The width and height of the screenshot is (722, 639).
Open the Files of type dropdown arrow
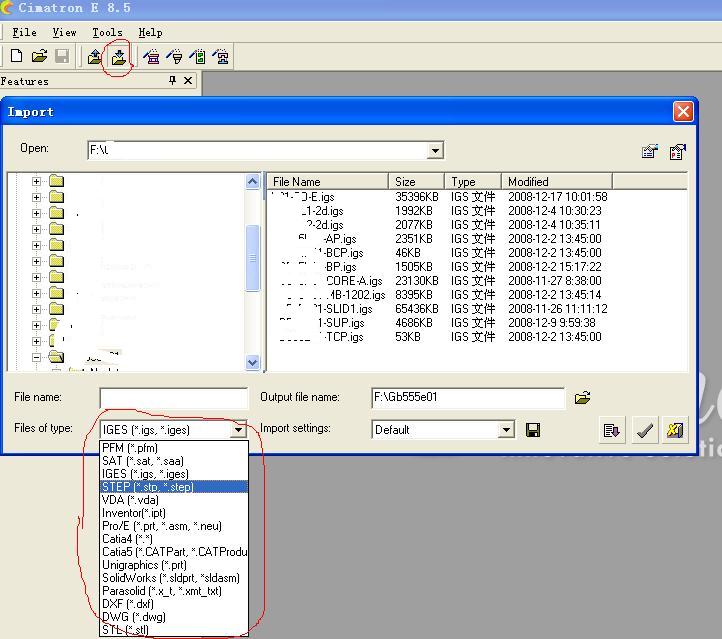238,430
